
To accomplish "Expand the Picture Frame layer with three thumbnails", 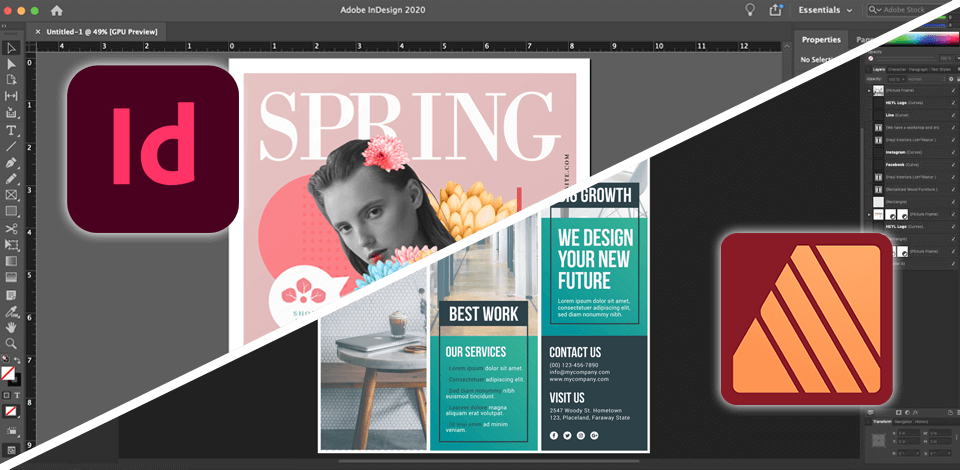I will 869,214.
